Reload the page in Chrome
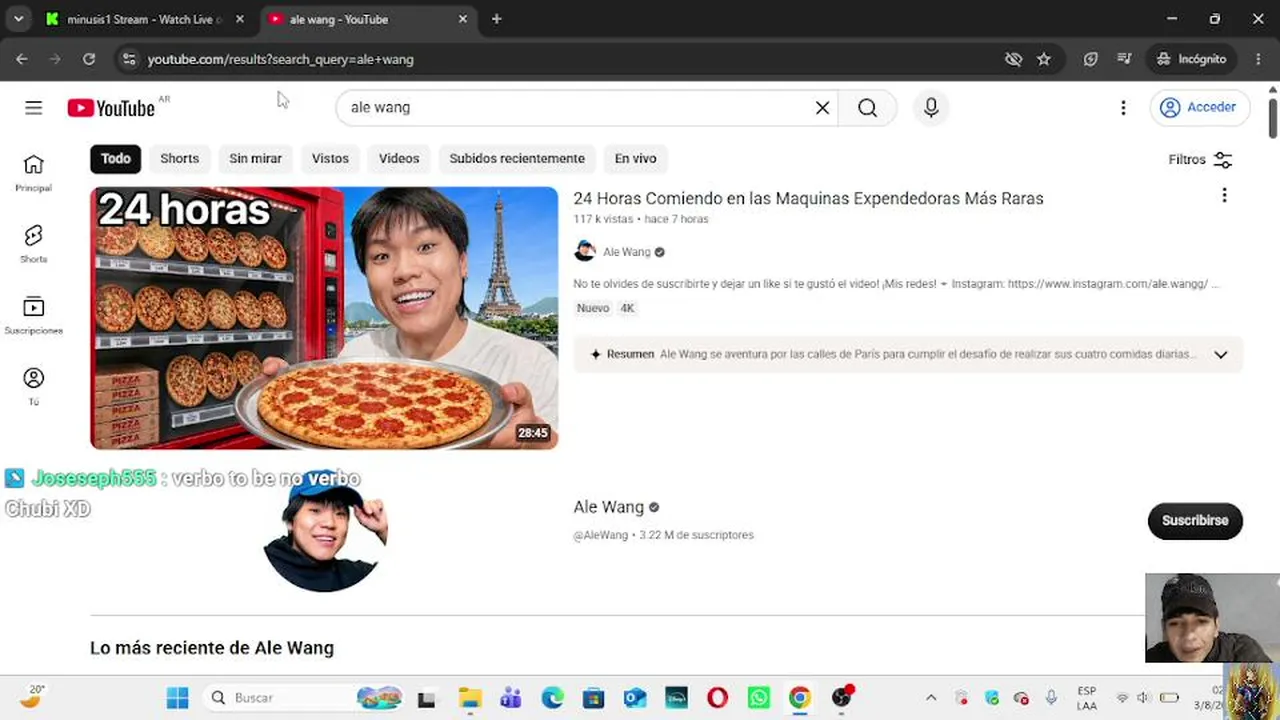 [89, 59]
